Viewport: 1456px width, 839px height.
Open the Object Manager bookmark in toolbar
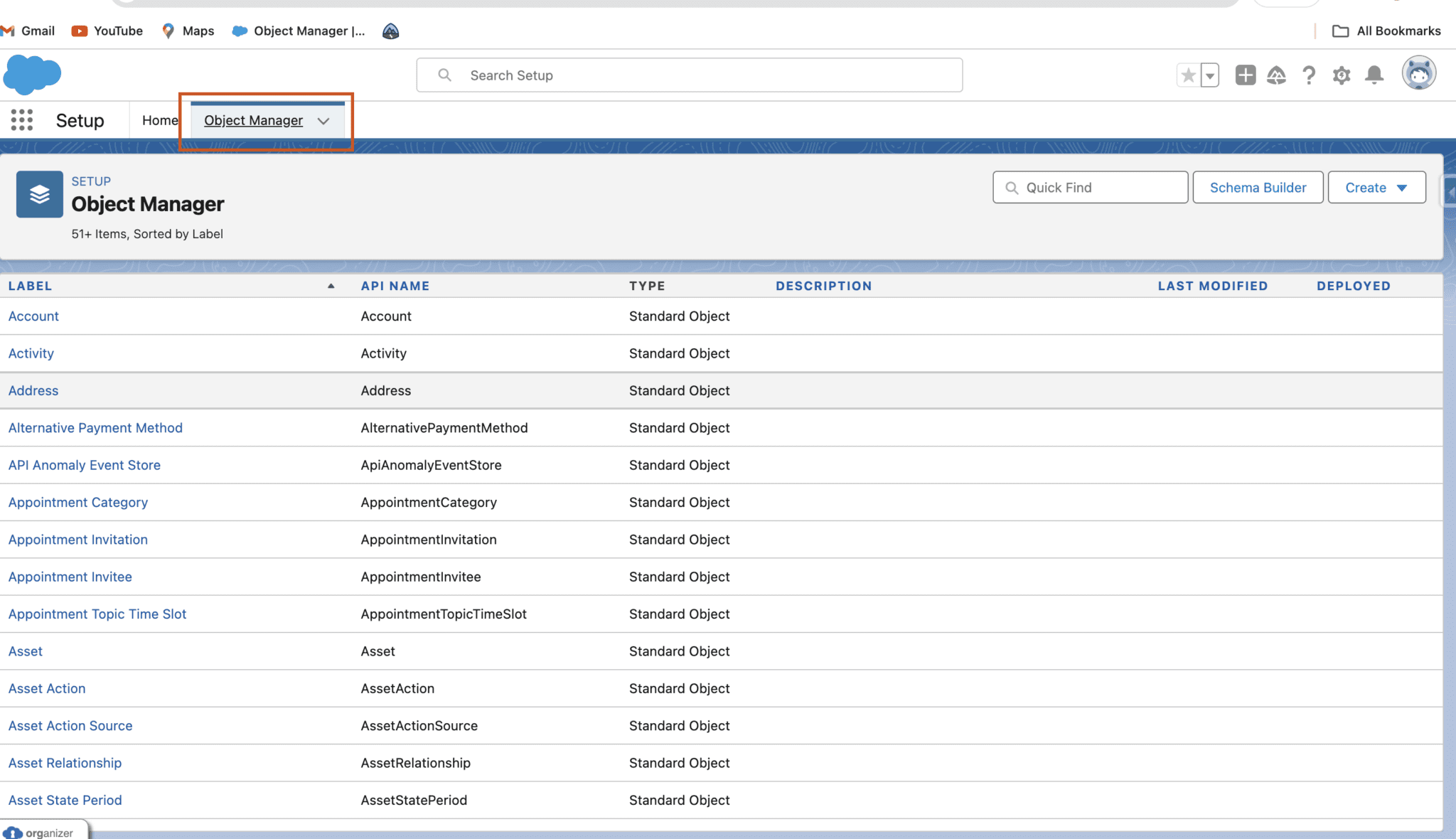299,31
